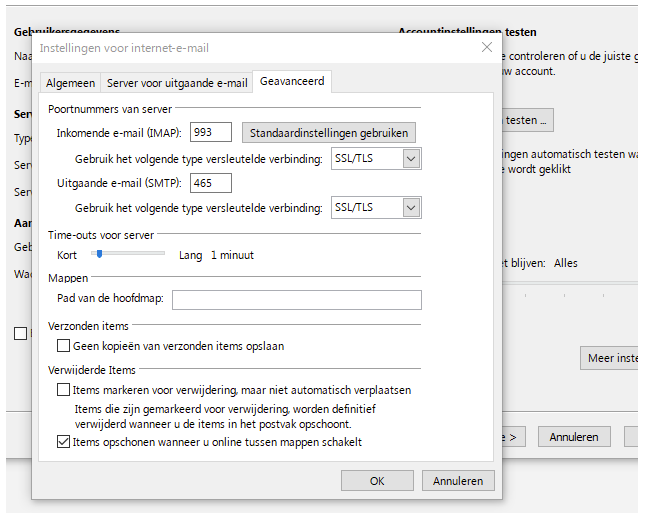Screen dimensions: 656x532
Task: Switch to the Algemeen tab
Action: (70, 83)
